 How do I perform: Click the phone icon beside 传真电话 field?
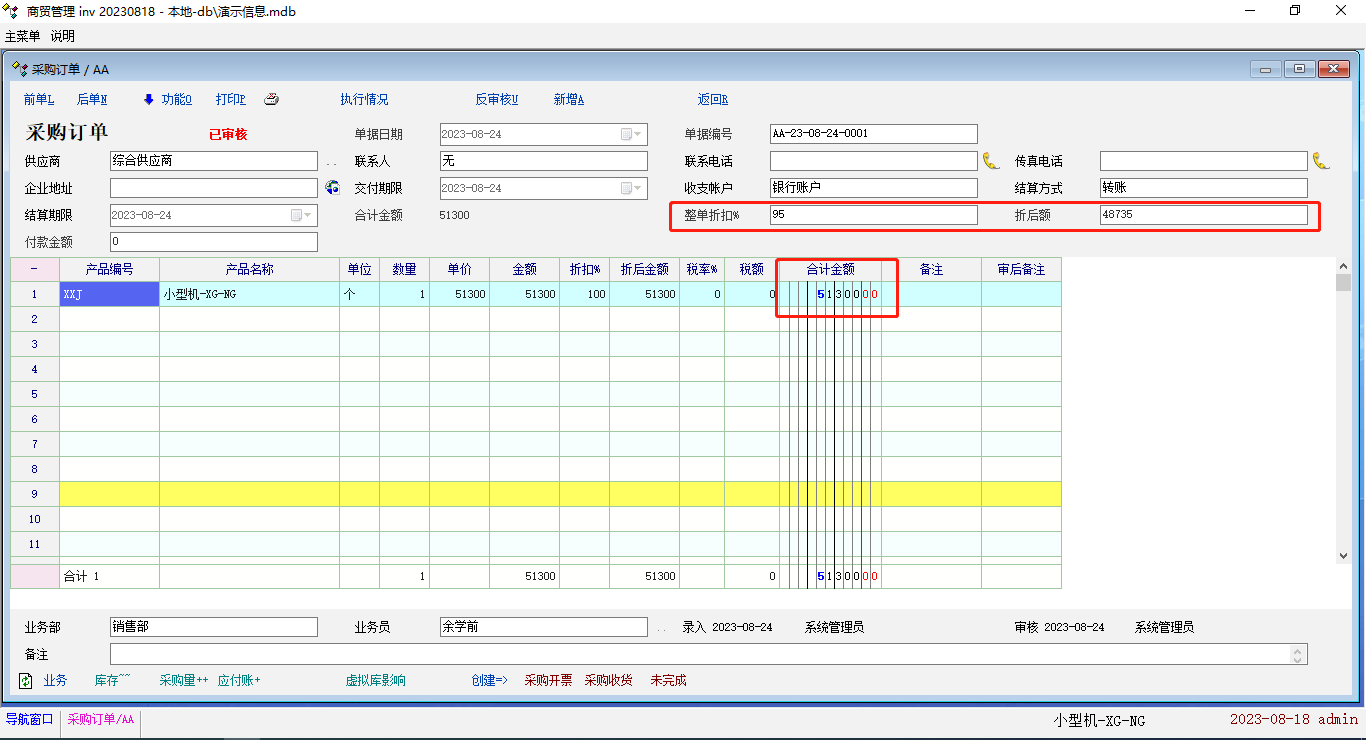pyautogui.click(x=1321, y=161)
